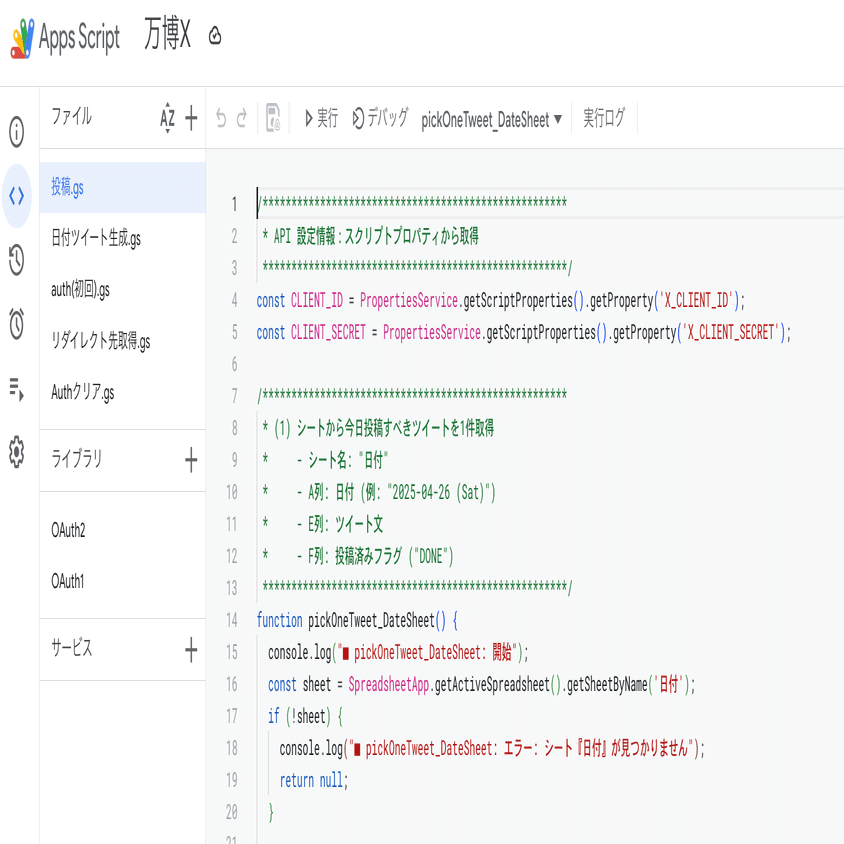This screenshot has height=844, width=844.
Task: Open the Executions list icon
Action: click(17, 389)
